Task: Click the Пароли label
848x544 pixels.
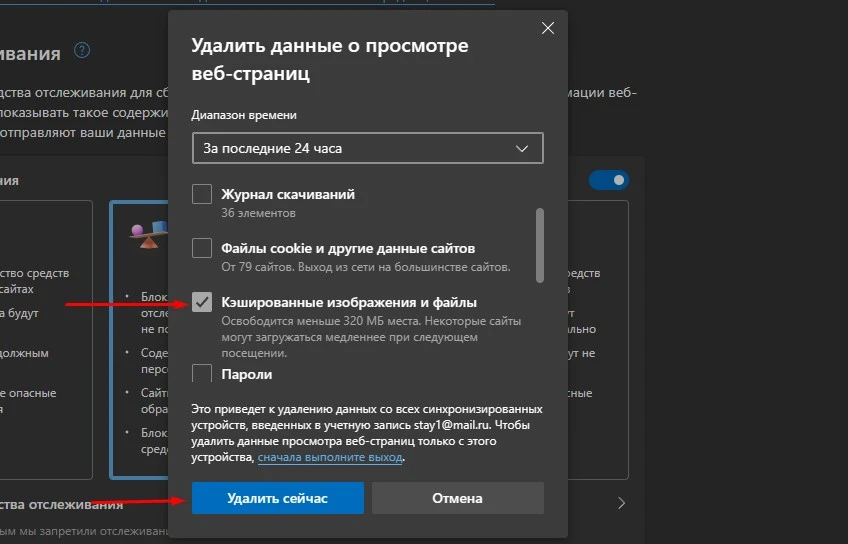Action: (247, 374)
